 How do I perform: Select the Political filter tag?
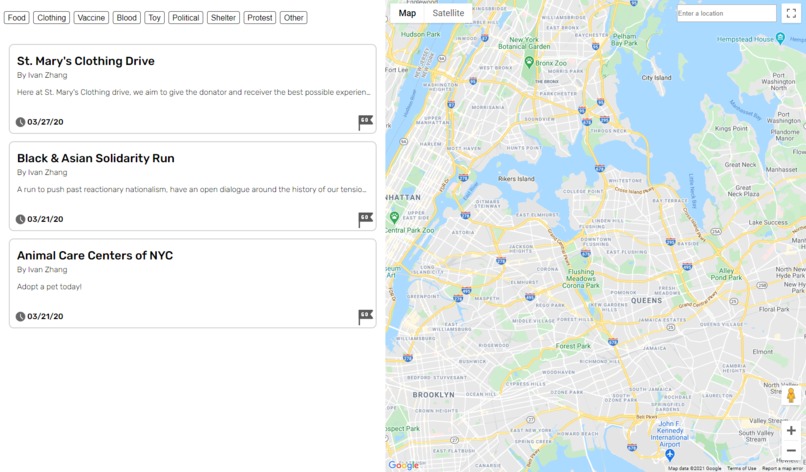coord(186,17)
